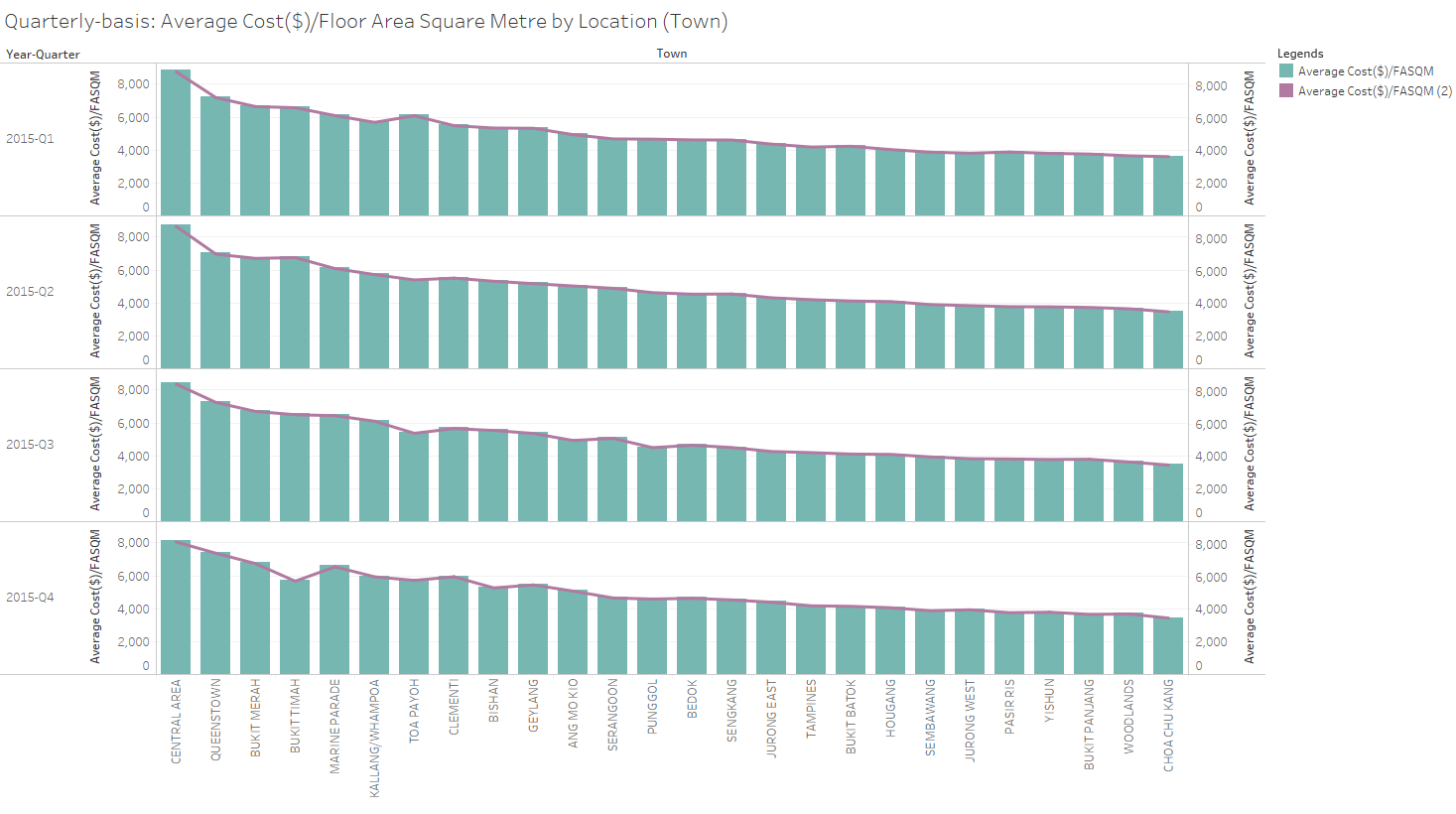Click the BEDOK axis label
Image resolution: width=1456 pixels, height=814 pixels.
click(692, 699)
